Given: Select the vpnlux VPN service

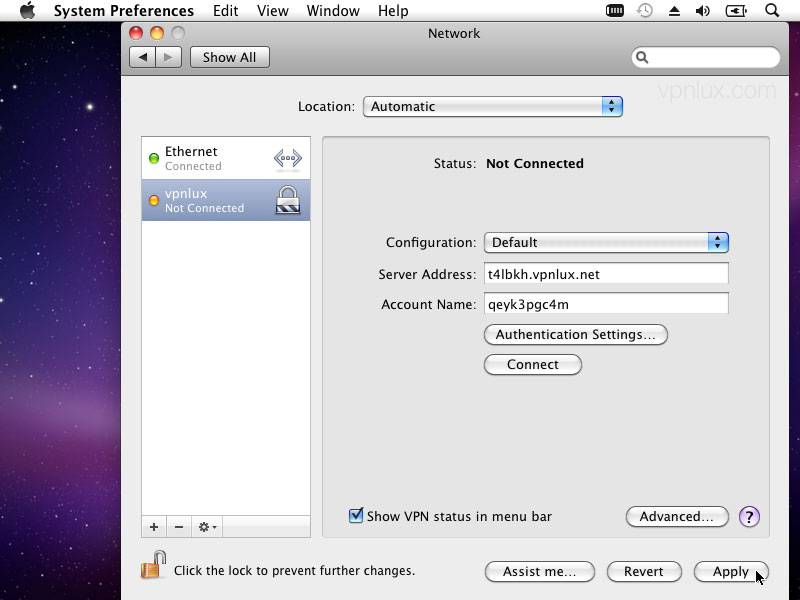Looking at the screenshot, I should click(226, 200).
